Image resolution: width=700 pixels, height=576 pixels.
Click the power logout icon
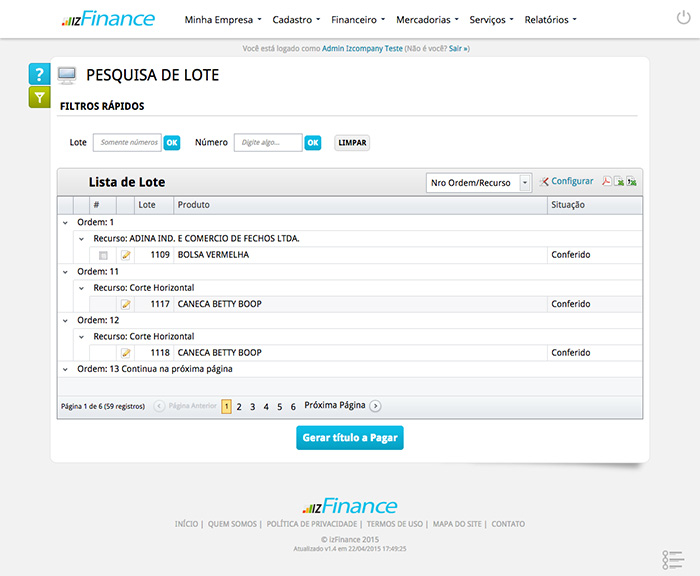(683, 19)
